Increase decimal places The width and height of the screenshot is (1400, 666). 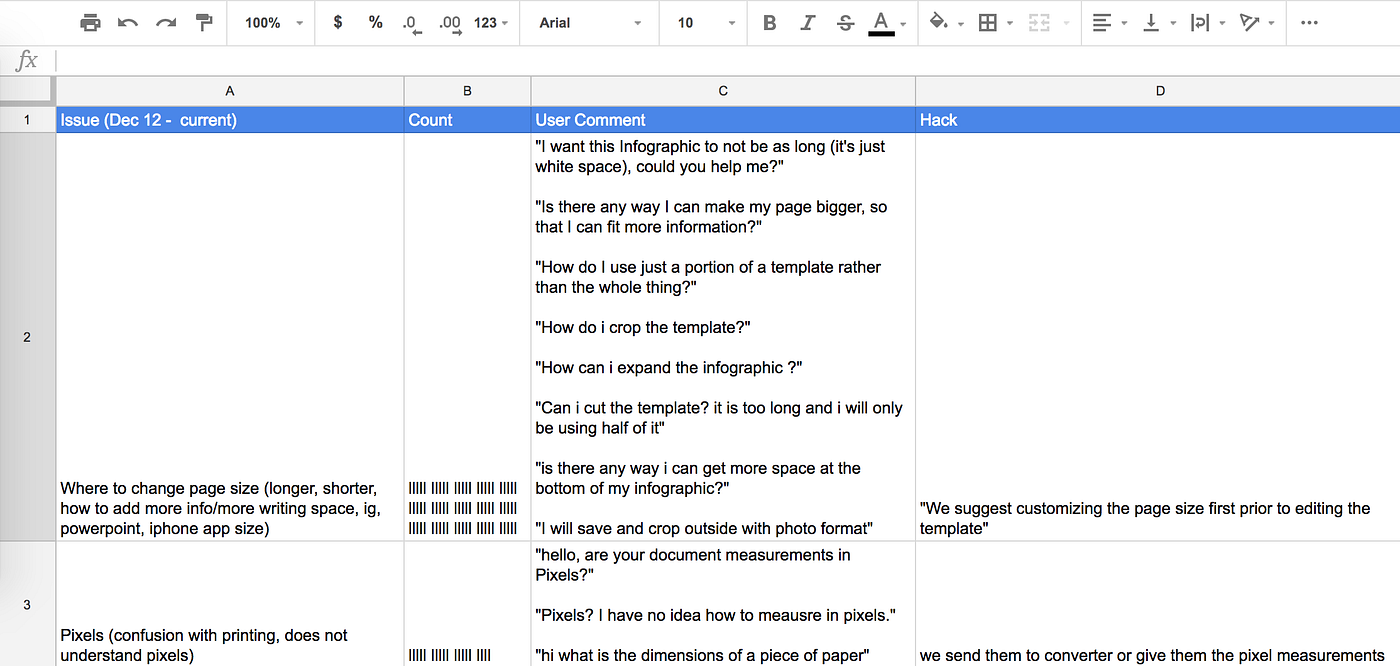coord(450,23)
